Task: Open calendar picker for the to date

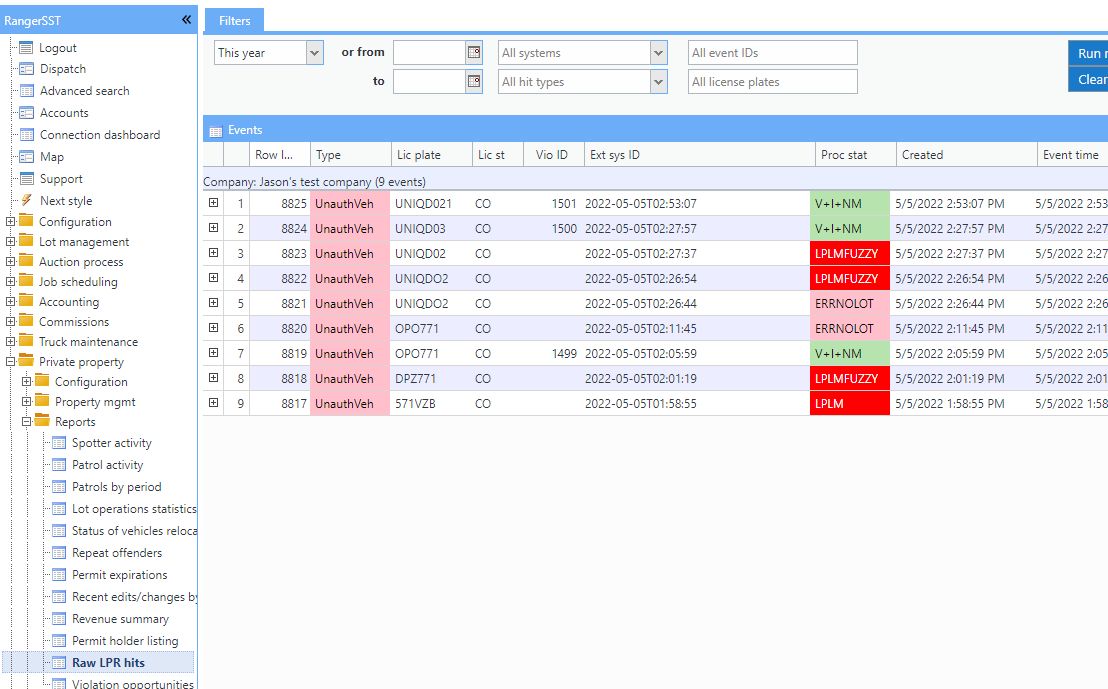Action: [x=474, y=82]
